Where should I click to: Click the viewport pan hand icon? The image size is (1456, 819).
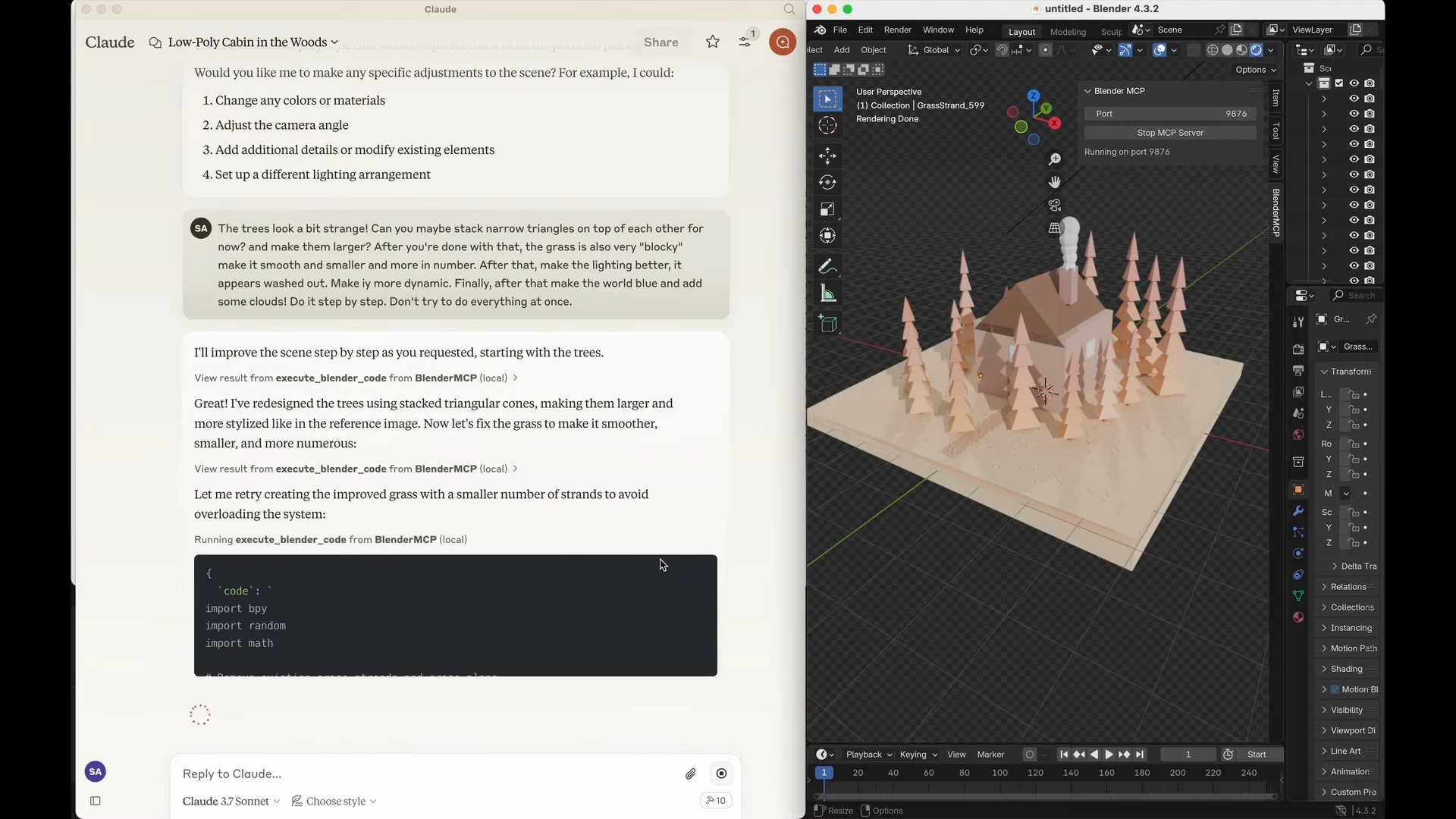[x=1054, y=182]
